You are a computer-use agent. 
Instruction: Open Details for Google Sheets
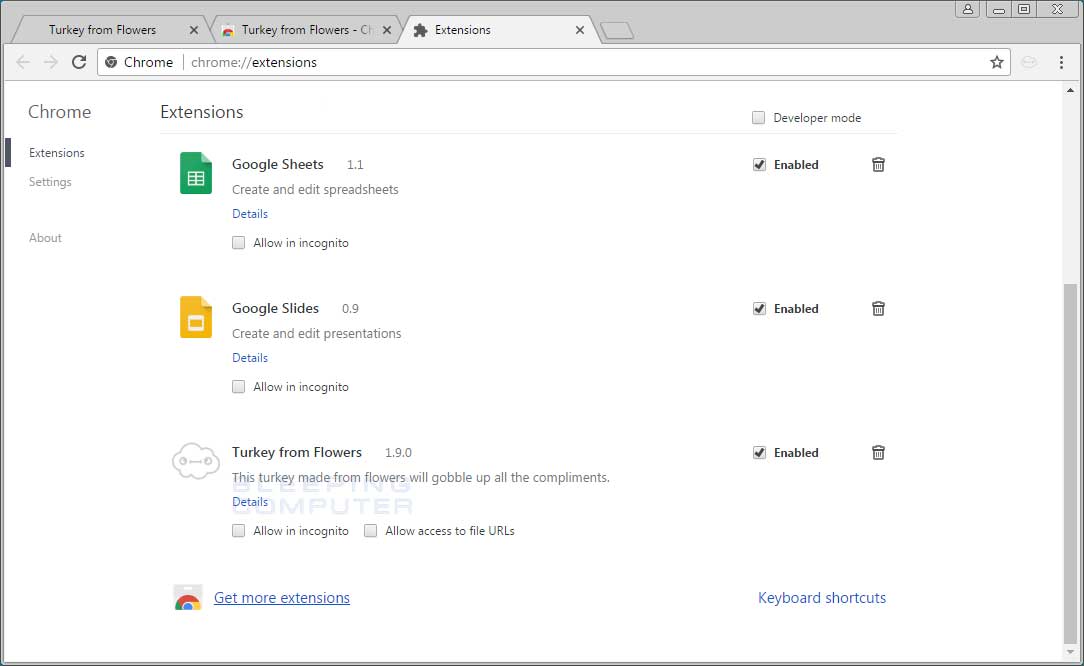250,214
